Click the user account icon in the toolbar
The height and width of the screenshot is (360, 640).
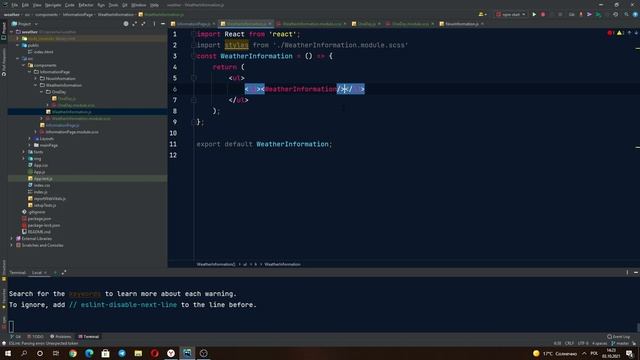[482, 14]
